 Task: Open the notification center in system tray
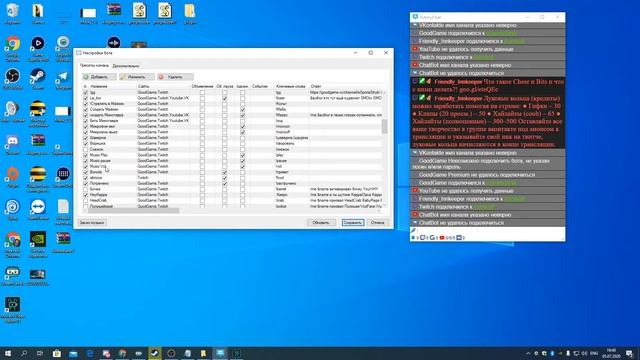(629, 353)
